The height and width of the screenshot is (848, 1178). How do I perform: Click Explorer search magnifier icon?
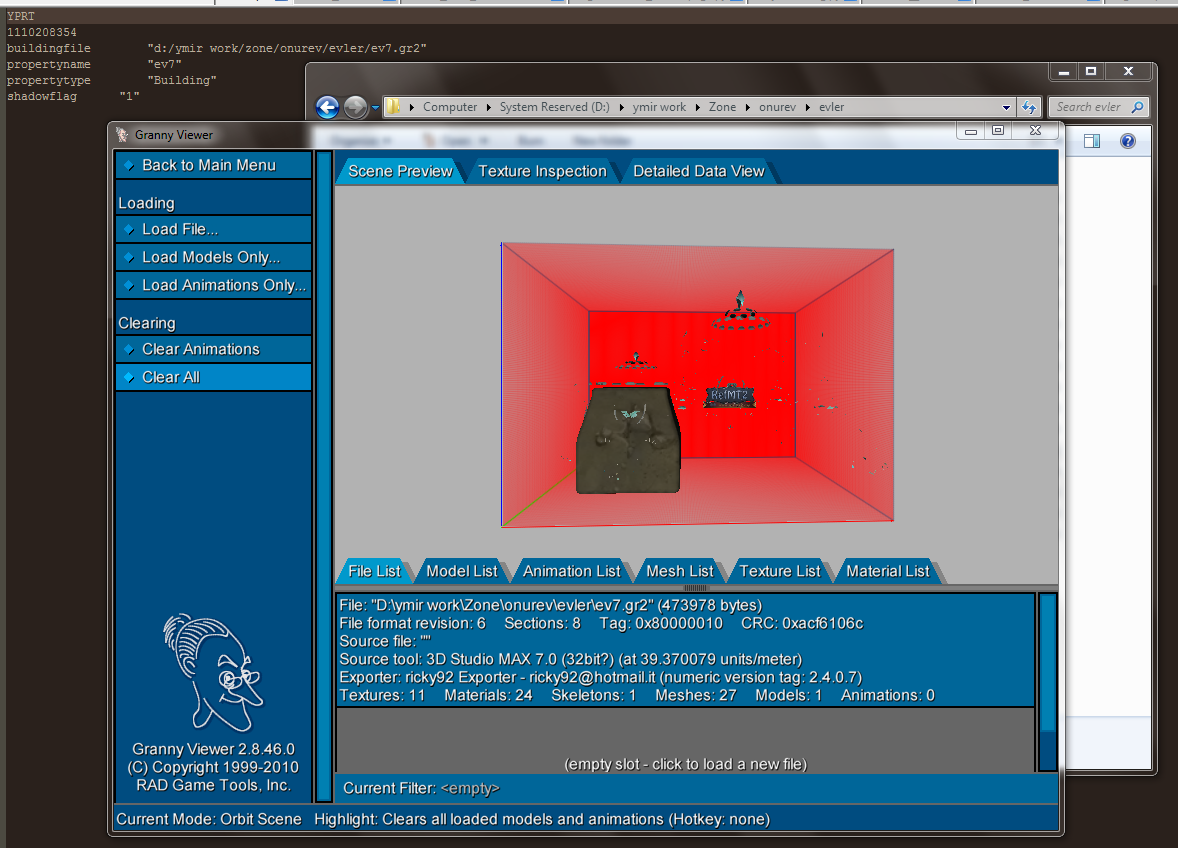coord(1137,107)
